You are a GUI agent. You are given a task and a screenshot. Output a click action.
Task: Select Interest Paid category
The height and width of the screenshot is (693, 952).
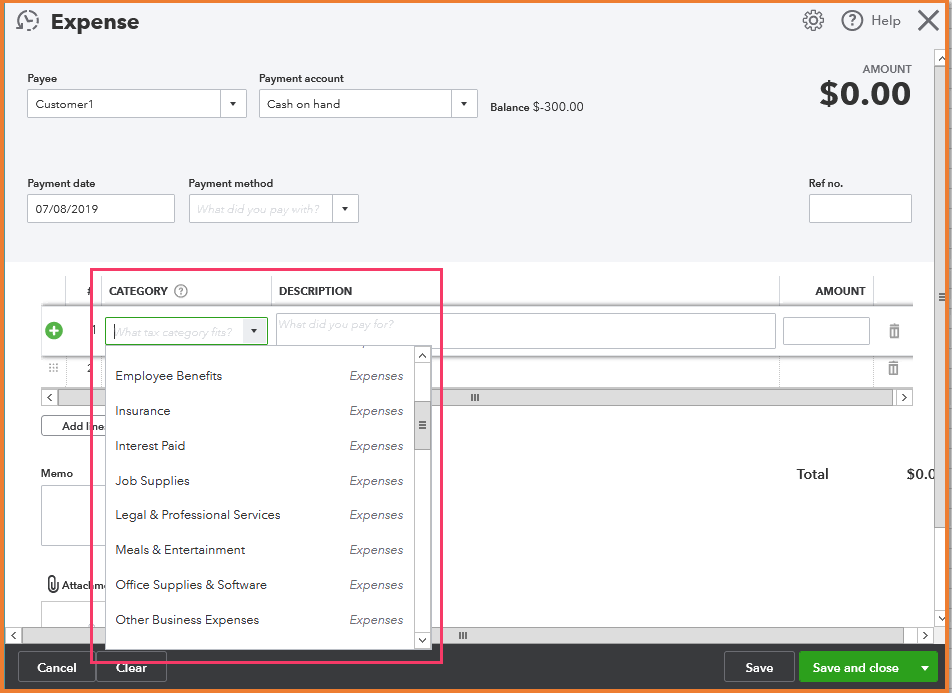(x=259, y=446)
